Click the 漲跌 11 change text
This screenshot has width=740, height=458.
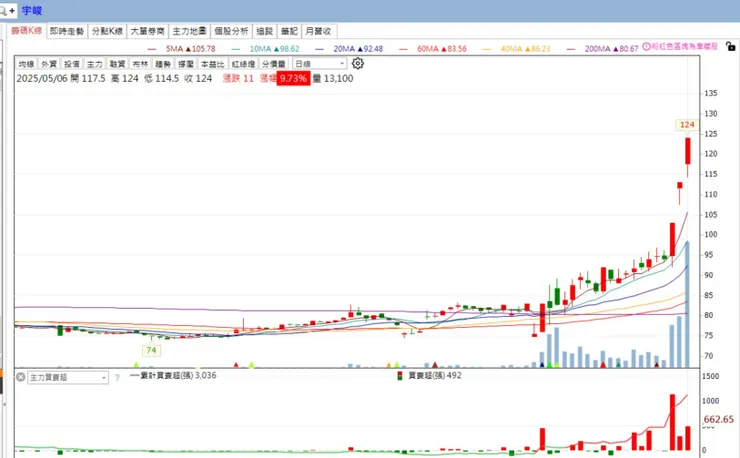[238, 78]
